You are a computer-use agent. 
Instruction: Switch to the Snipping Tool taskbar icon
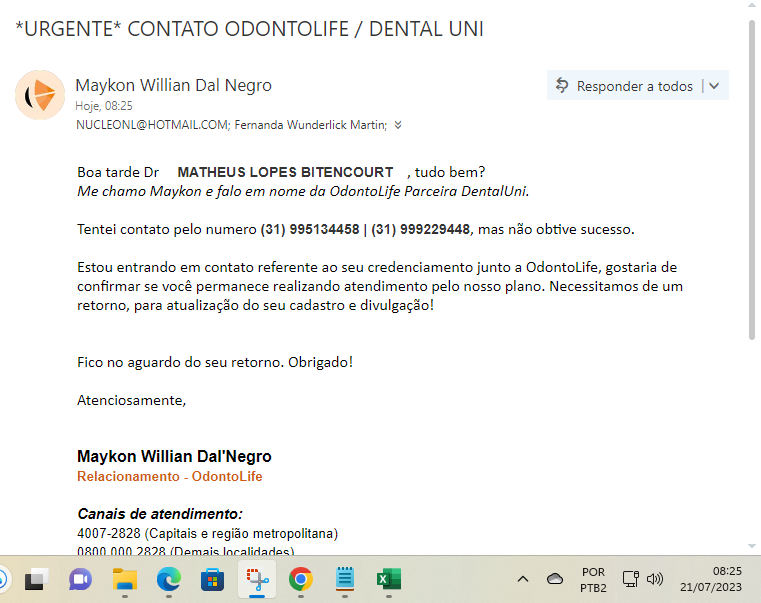click(x=257, y=579)
